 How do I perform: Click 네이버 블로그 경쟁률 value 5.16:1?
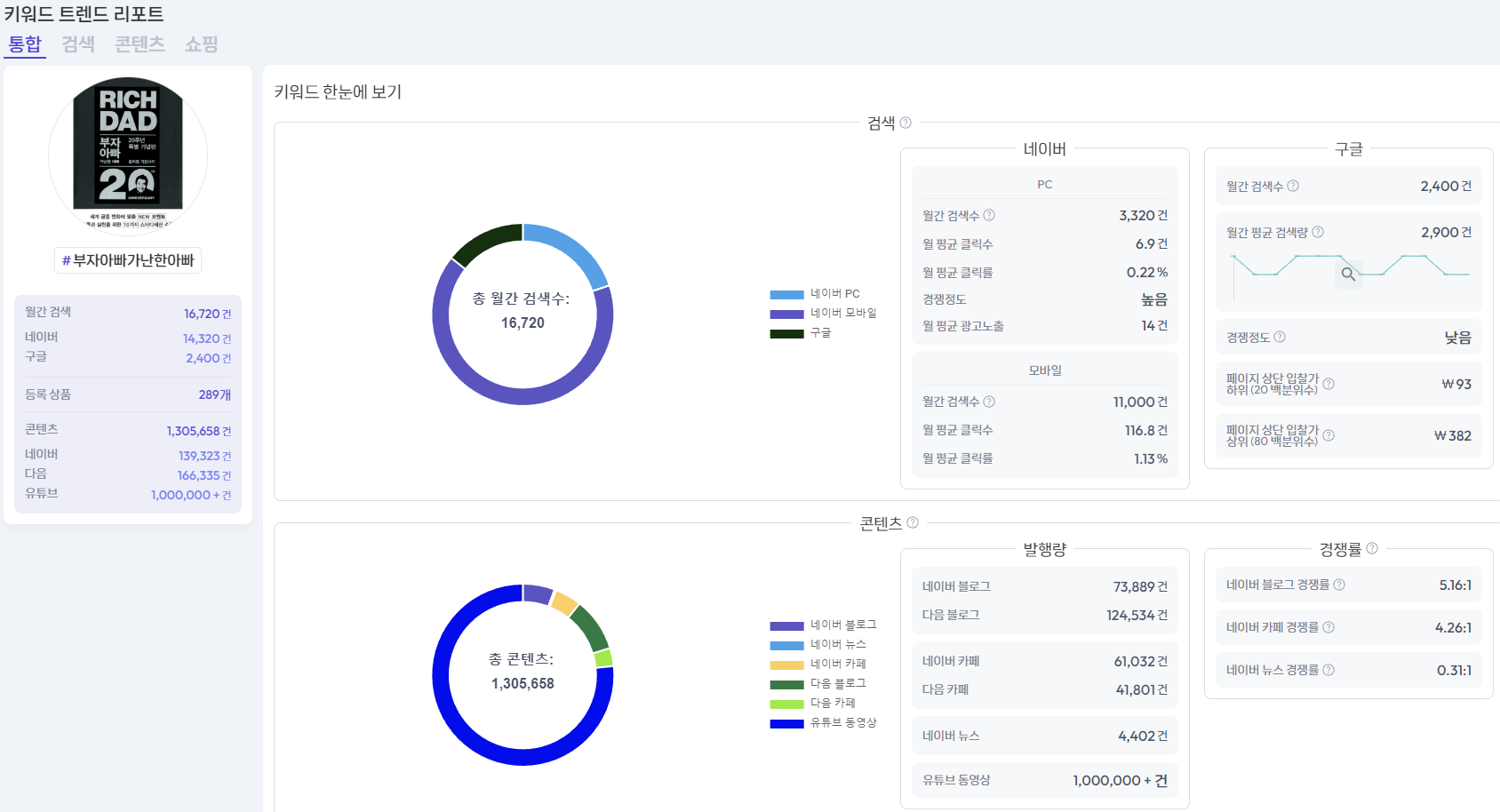1456,585
